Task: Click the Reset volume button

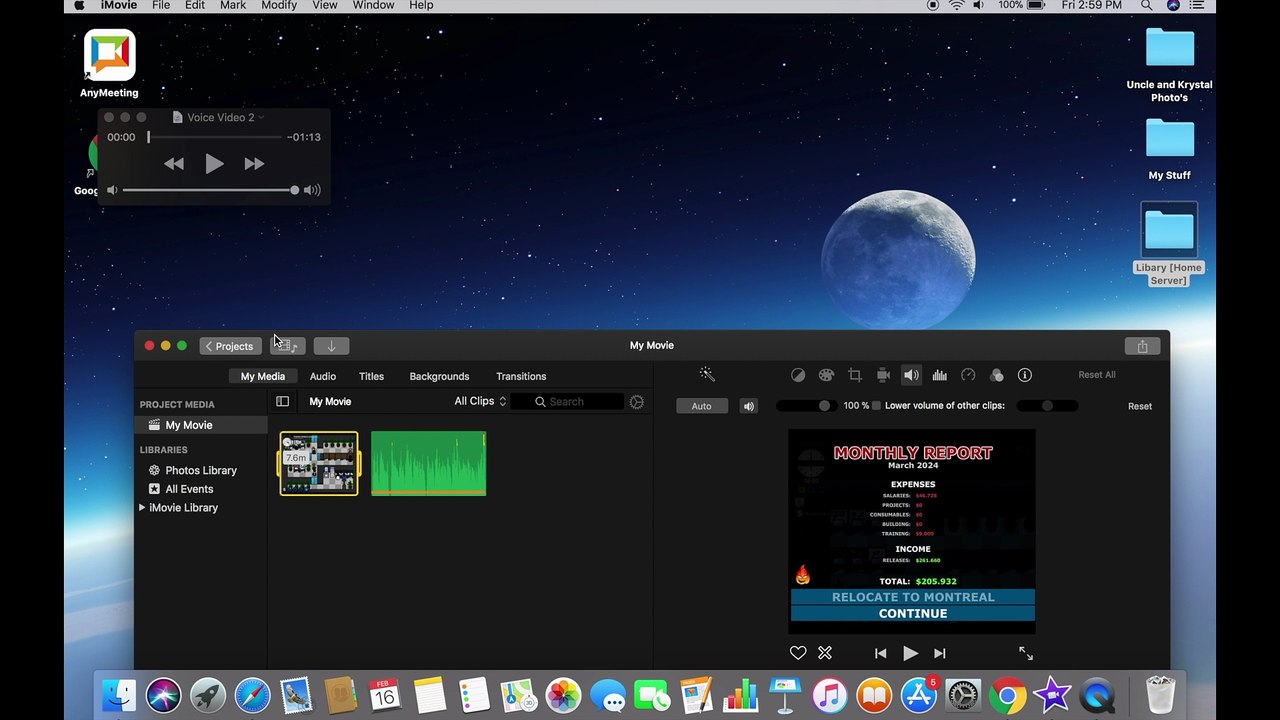Action: [x=1140, y=406]
